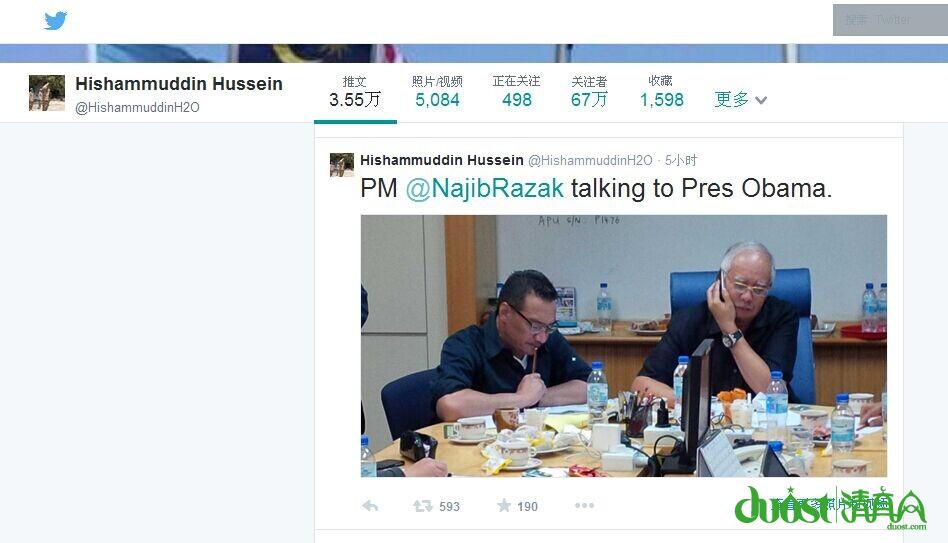This screenshot has width=948, height=543.
Task: Expand the 更多 dropdown menu
Action: [740, 99]
